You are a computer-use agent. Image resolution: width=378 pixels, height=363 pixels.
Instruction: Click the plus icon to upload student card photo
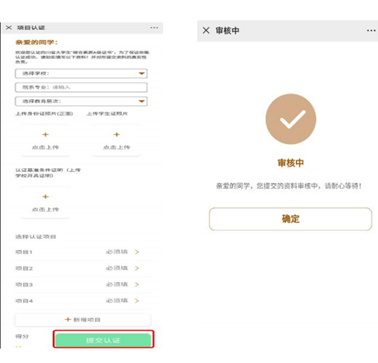[x=116, y=134]
